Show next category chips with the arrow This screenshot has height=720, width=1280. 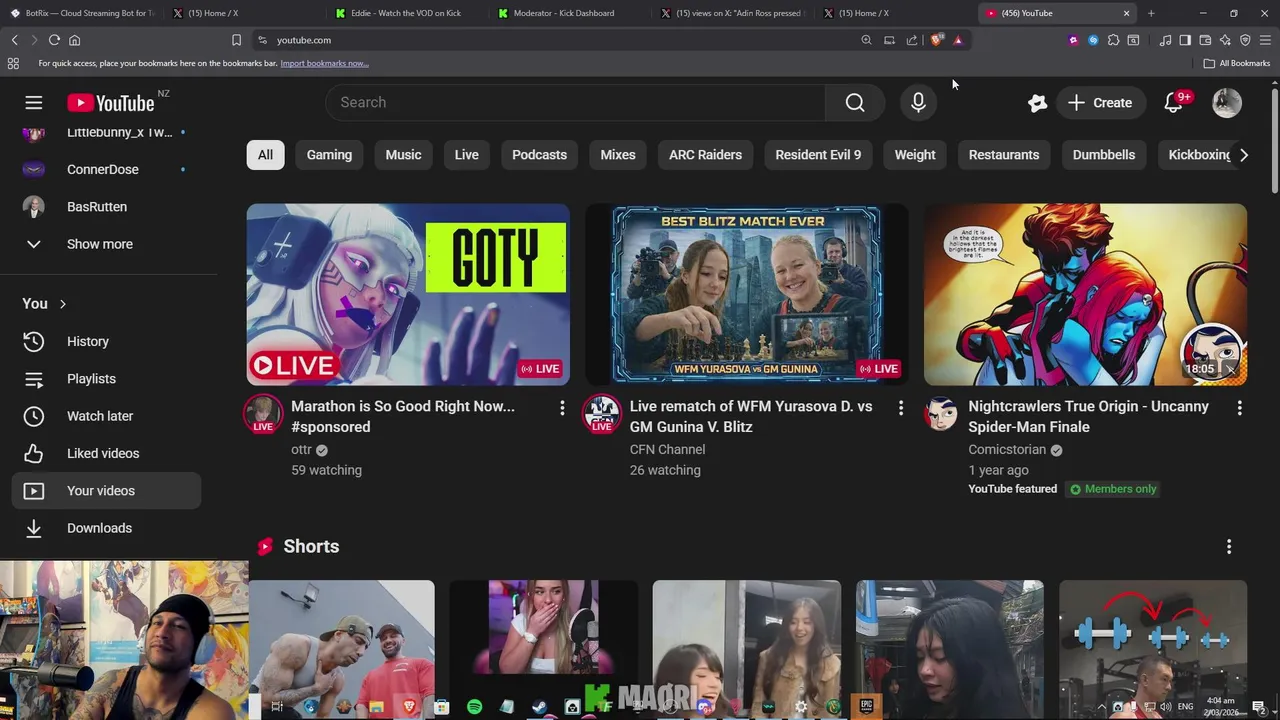tap(1243, 155)
